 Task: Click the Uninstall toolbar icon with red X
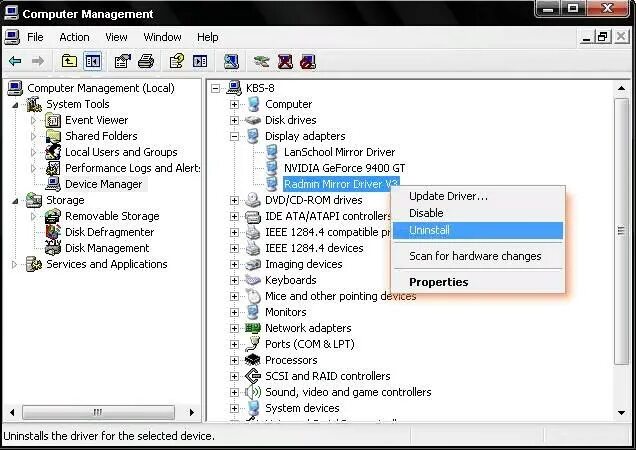point(285,62)
